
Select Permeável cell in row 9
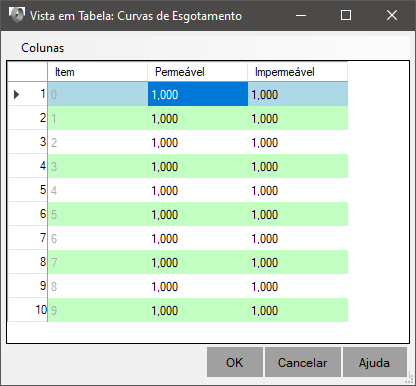click(x=198, y=286)
